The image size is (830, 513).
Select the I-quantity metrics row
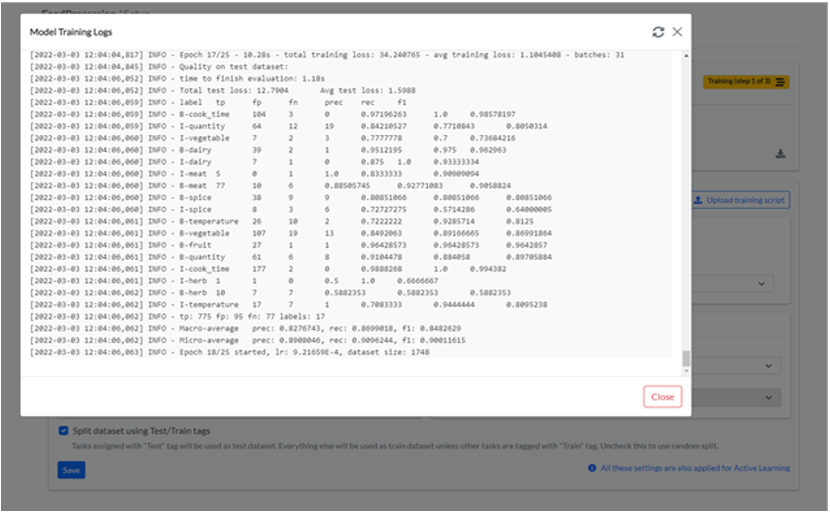tap(288, 126)
